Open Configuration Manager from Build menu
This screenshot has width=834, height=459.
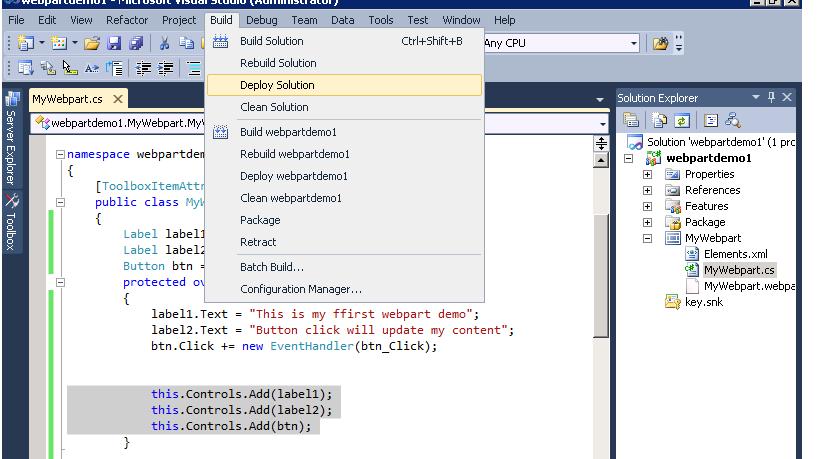(345, 289)
